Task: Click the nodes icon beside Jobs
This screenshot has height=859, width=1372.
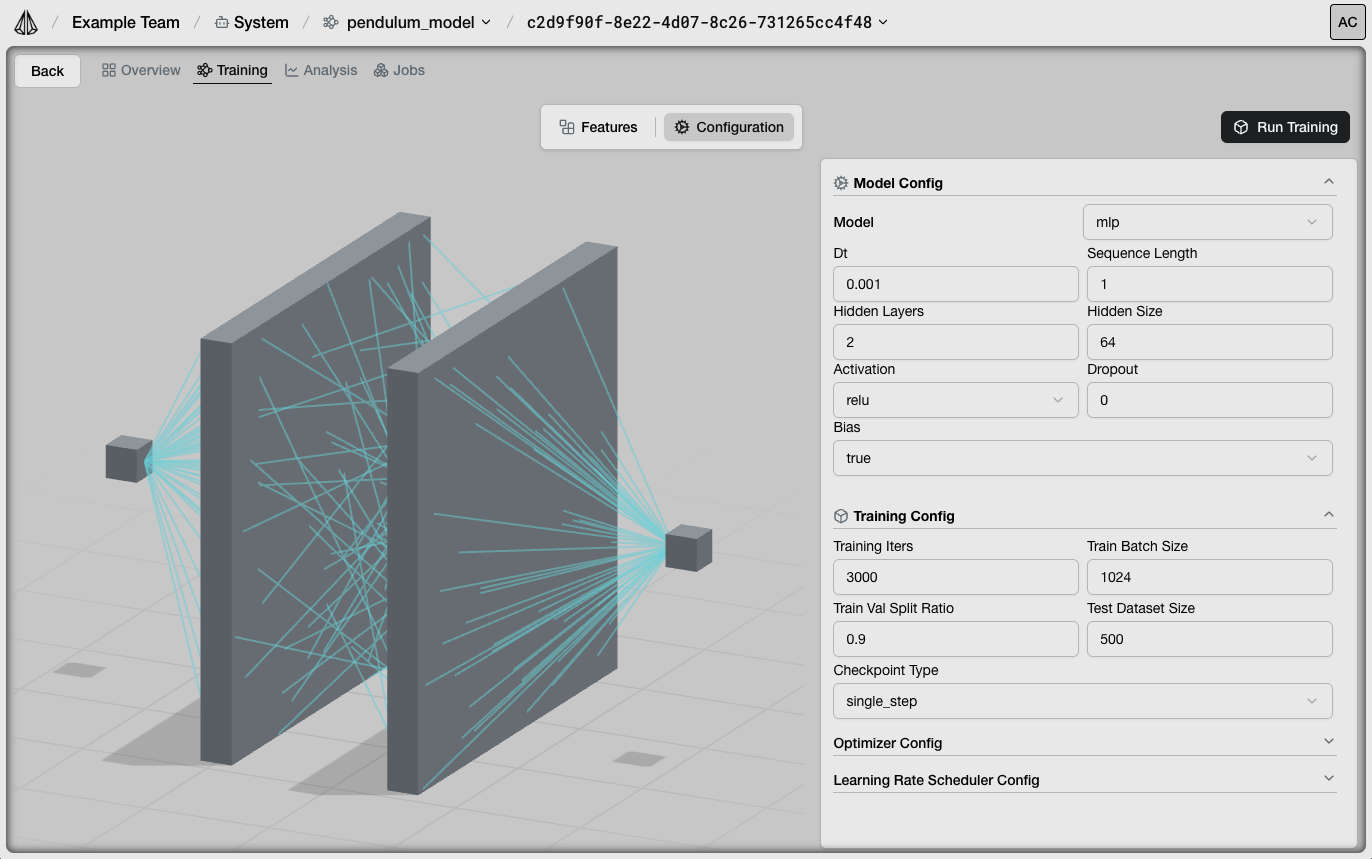Action: coord(380,70)
